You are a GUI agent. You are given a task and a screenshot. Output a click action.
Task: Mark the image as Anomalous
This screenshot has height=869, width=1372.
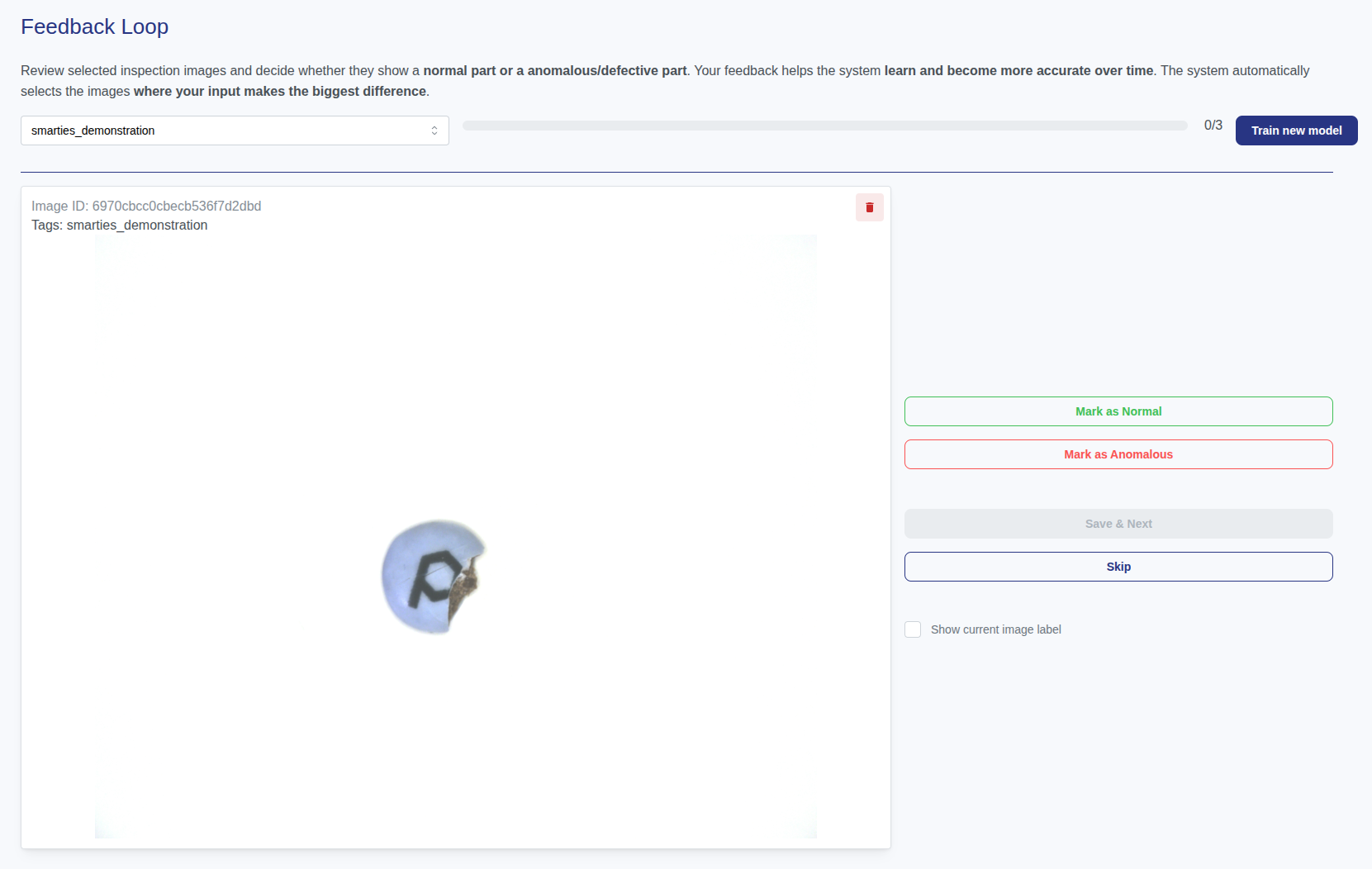(x=1118, y=454)
